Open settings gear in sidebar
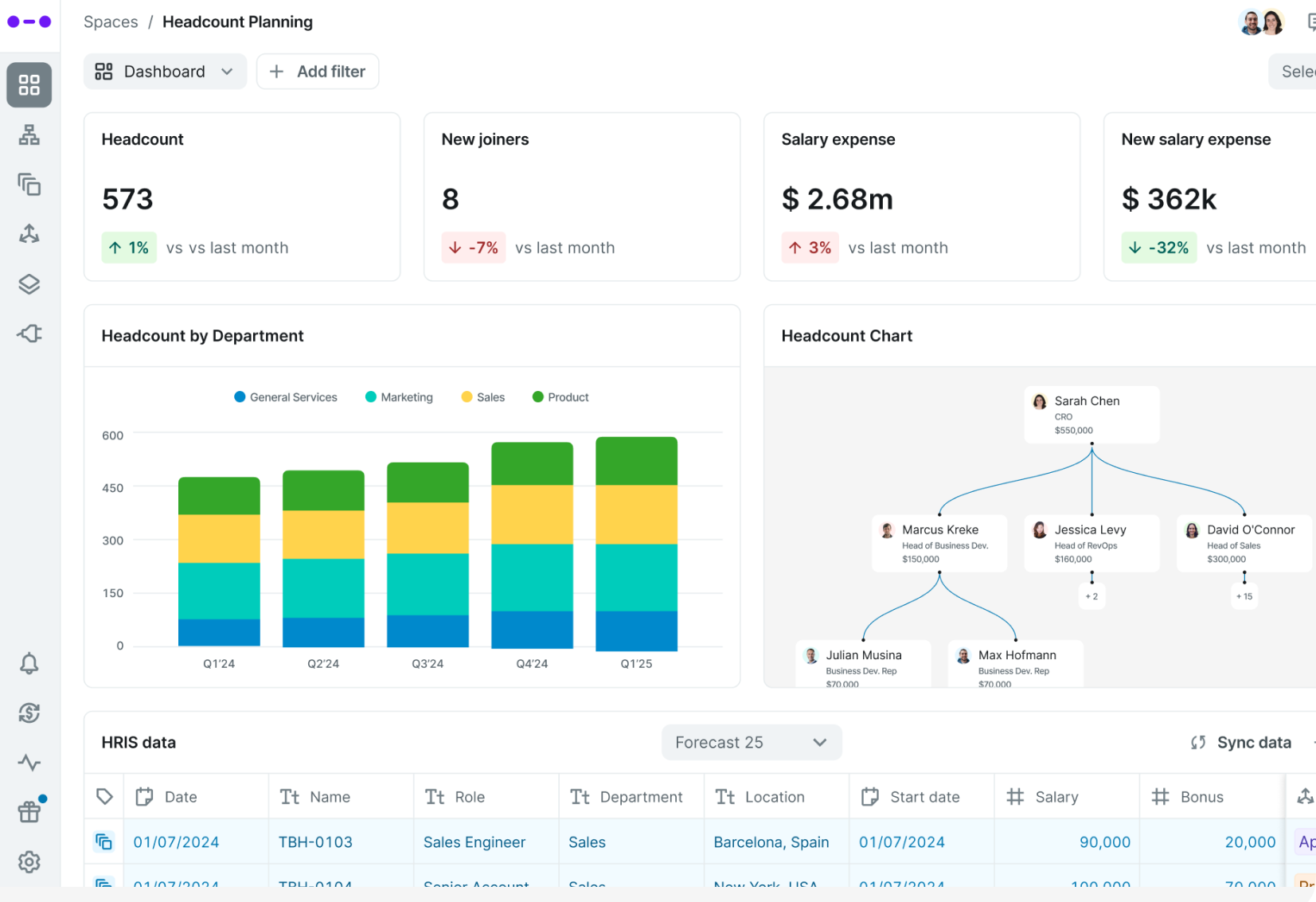1316x902 pixels. coord(29,861)
